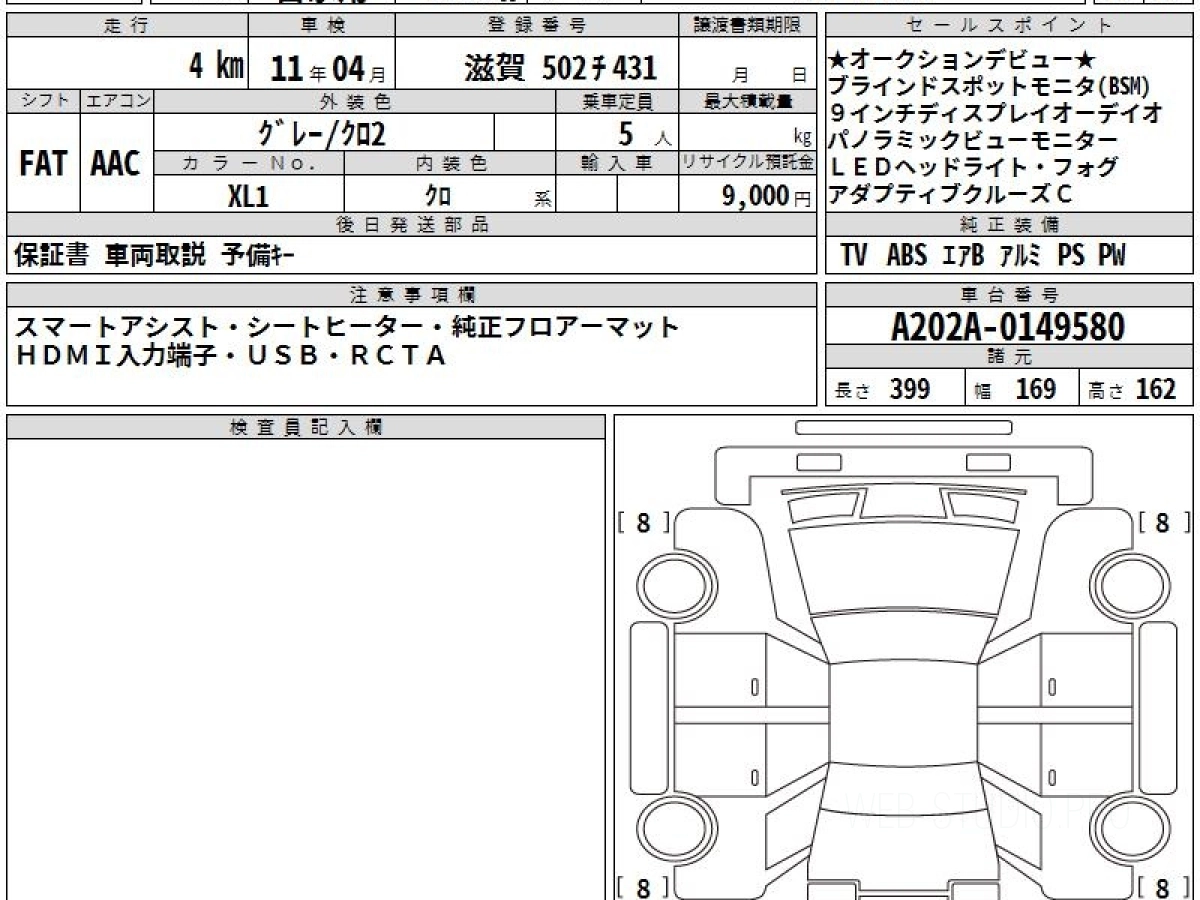Click the air conditioner value AAC
The height and width of the screenshot is (900, 1200).
tap(116, 164)
